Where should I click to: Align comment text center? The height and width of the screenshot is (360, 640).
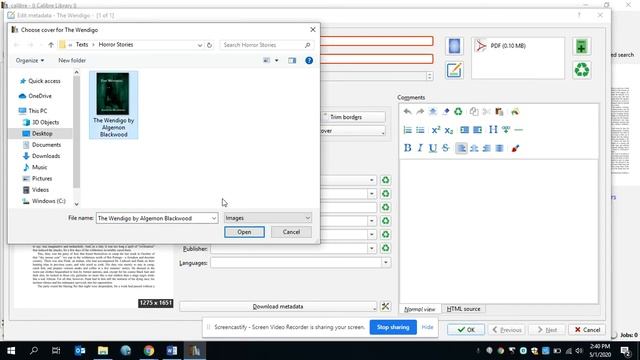pos(474,148)
